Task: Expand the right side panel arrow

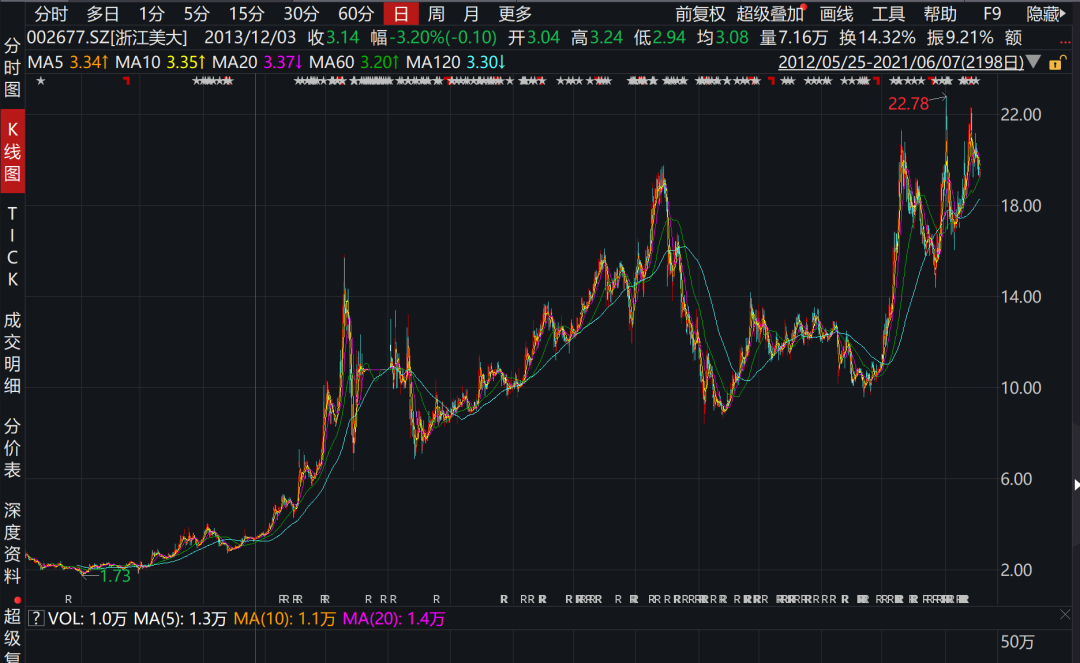Action: (1076, 485)
